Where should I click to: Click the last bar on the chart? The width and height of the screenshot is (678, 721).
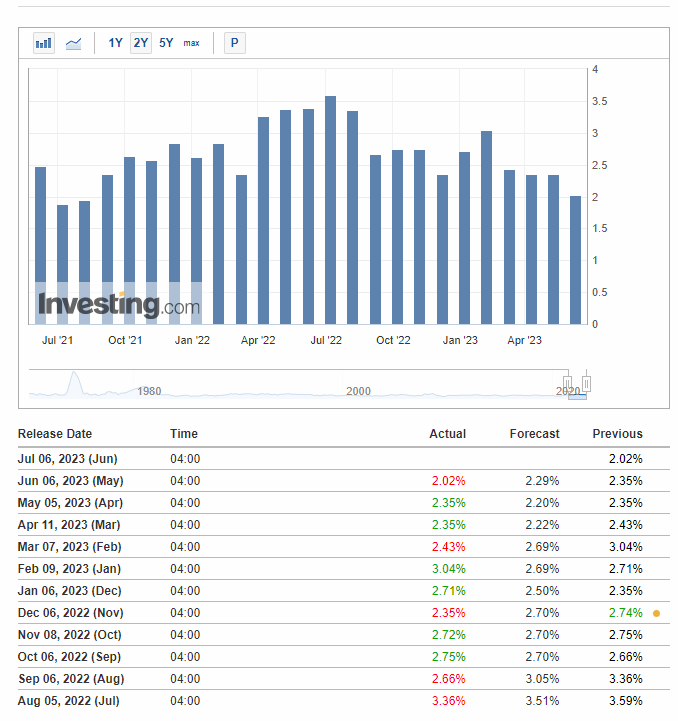pyautogui.click(x=575, y=260)
